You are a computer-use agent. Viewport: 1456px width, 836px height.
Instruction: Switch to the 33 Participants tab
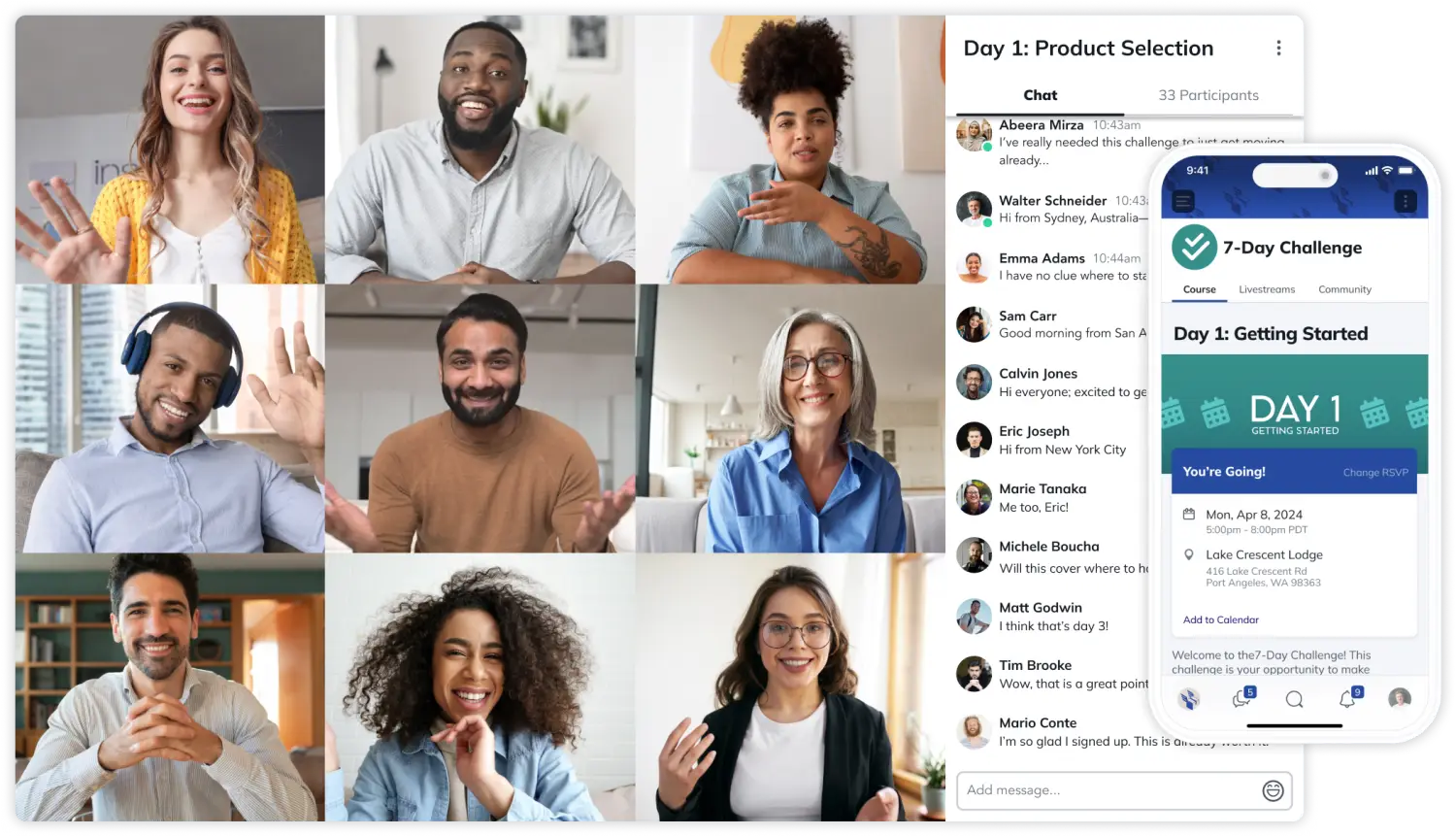(1208, 95)
